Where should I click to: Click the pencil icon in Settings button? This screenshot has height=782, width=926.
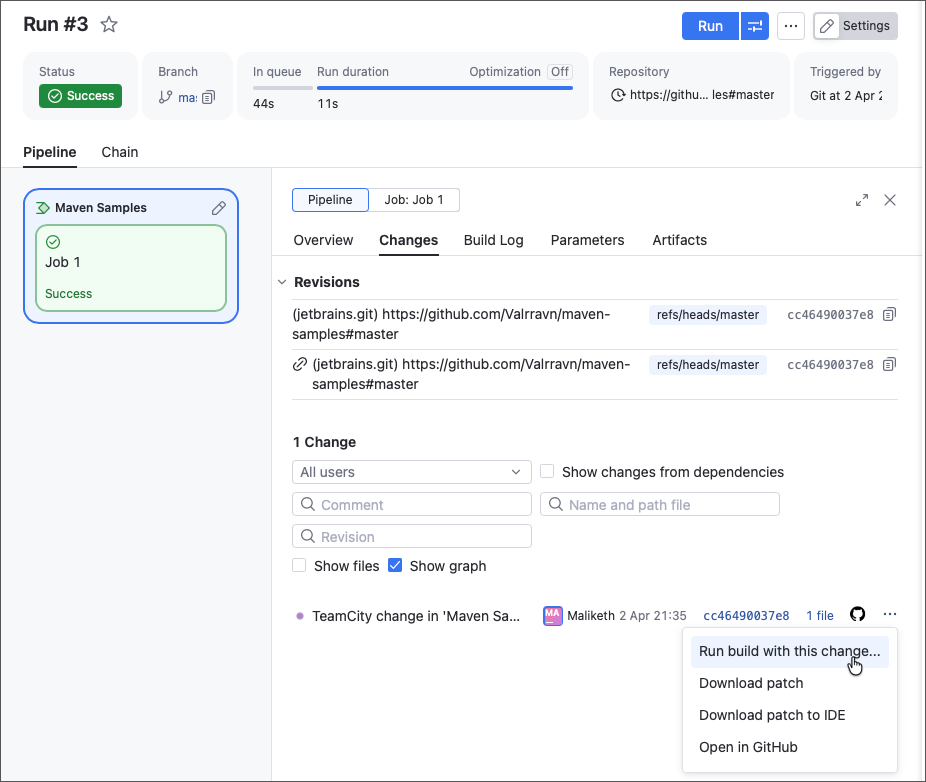click(x=827, y=26)
